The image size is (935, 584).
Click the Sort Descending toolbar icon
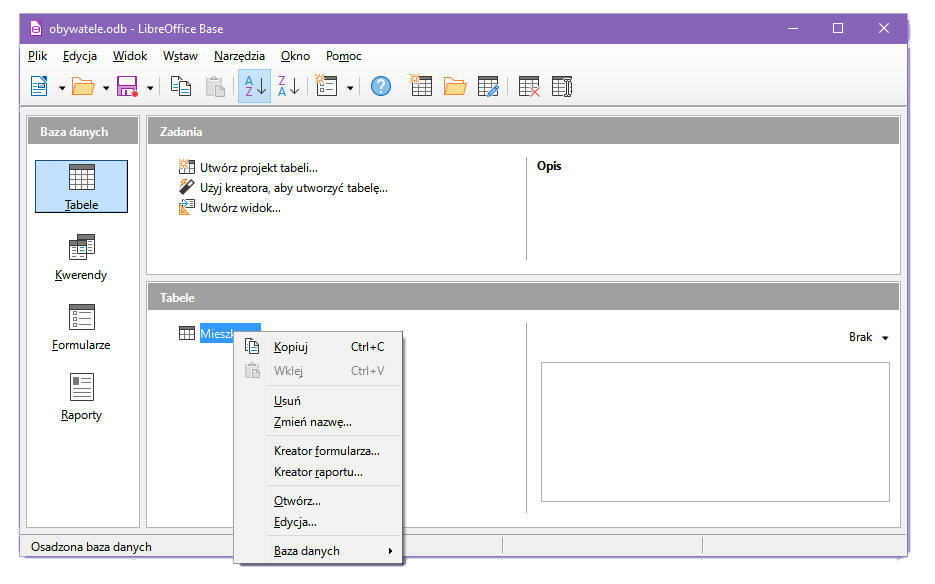288,87
